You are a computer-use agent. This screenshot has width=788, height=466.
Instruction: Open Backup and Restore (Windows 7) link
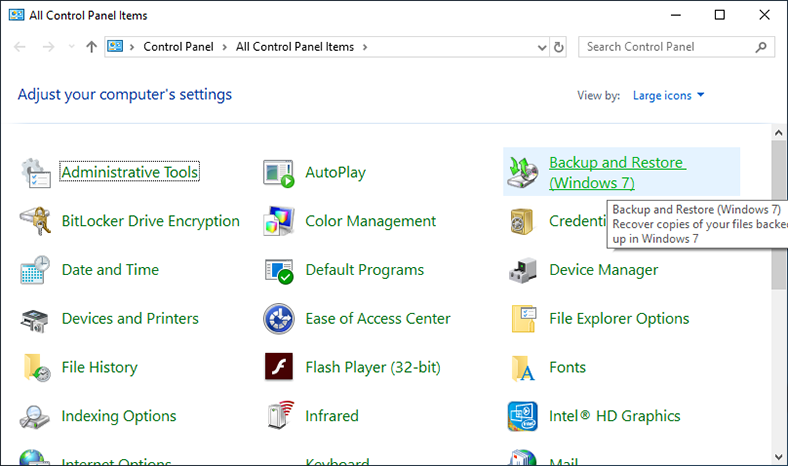tap(617, 172)
